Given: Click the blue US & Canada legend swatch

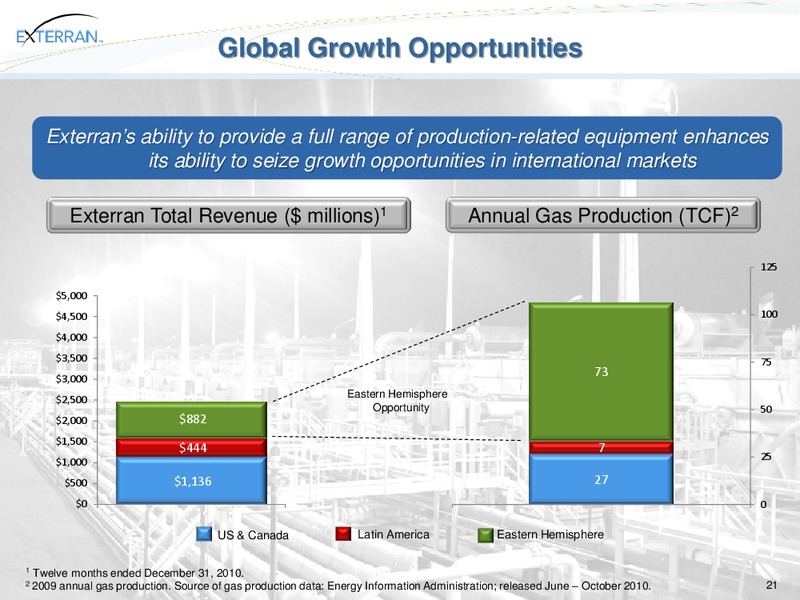Looking at the screenshot, I should tap(204, 534).
